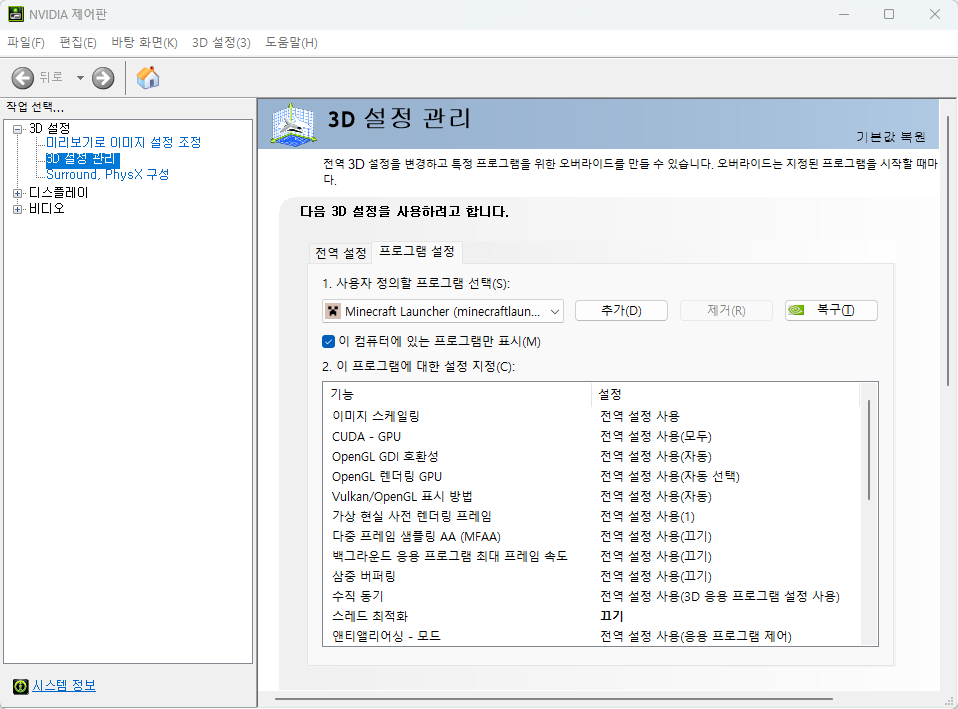Select the 스레드 최적화 row

(x=591, y=616)
